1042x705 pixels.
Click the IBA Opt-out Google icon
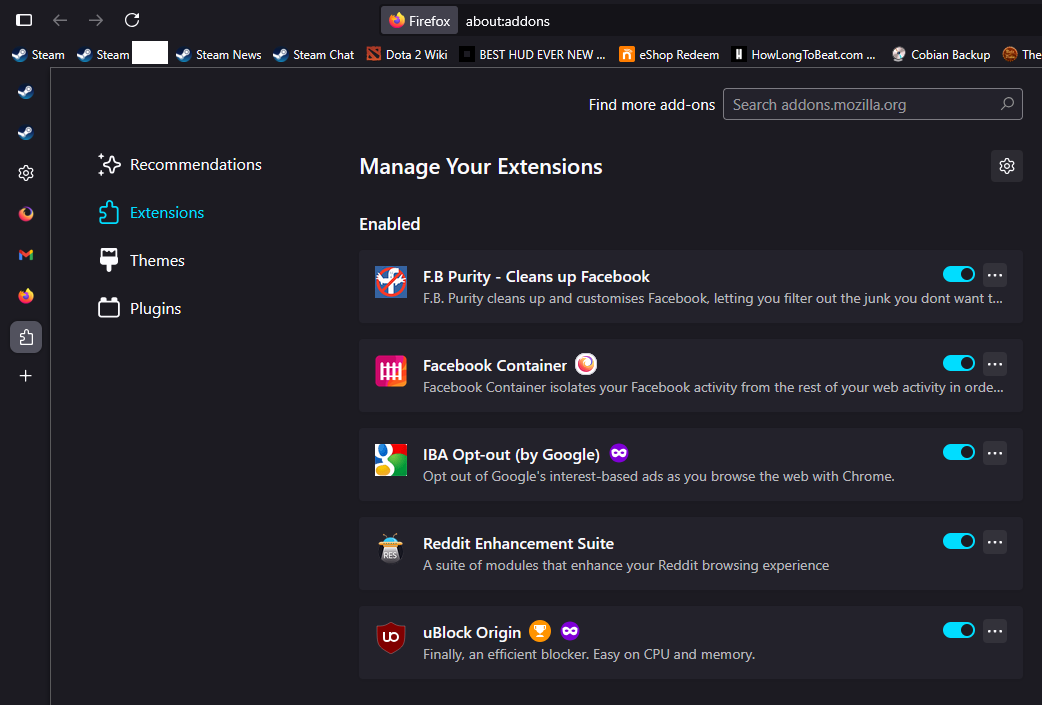pyautogui.click(x=391, y=460)
